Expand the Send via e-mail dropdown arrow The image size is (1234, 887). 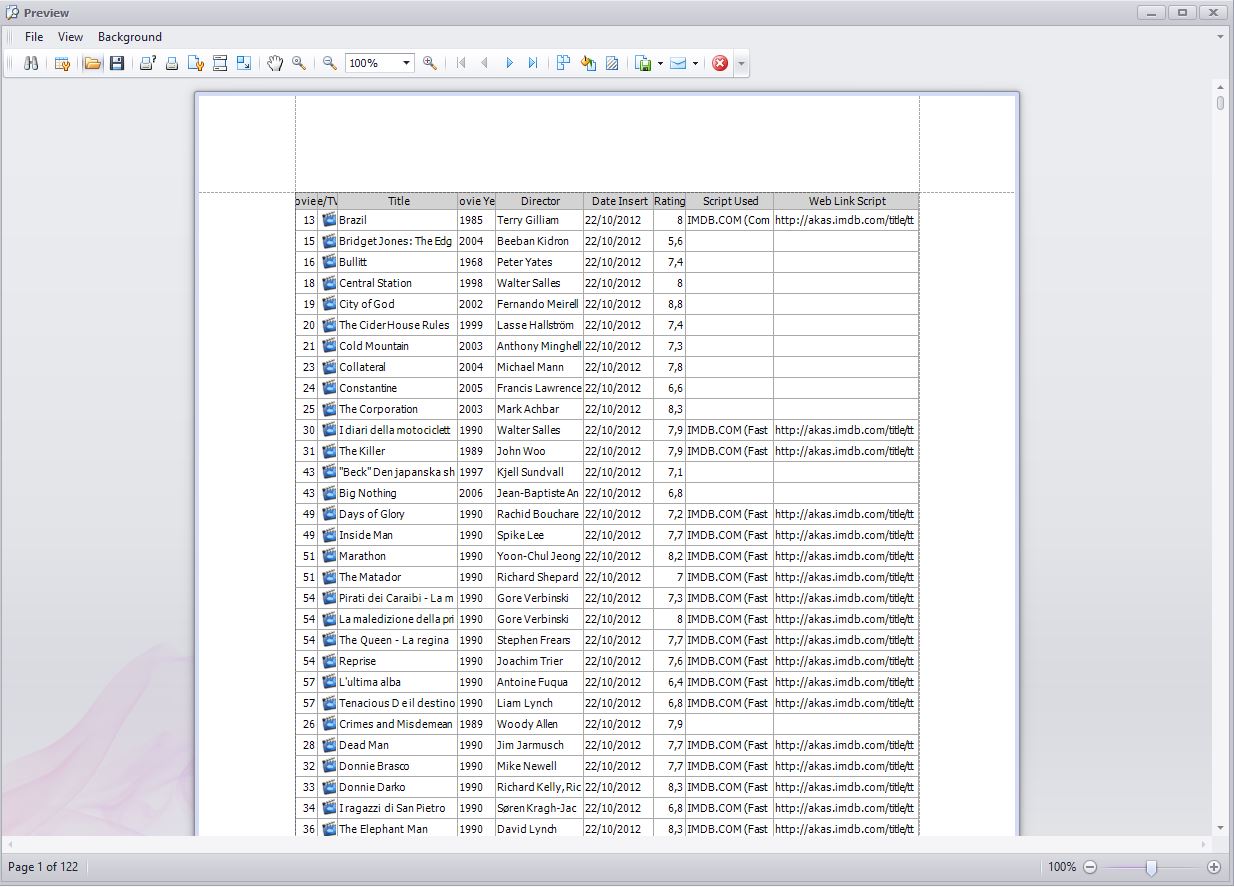(x=695, y=64)
